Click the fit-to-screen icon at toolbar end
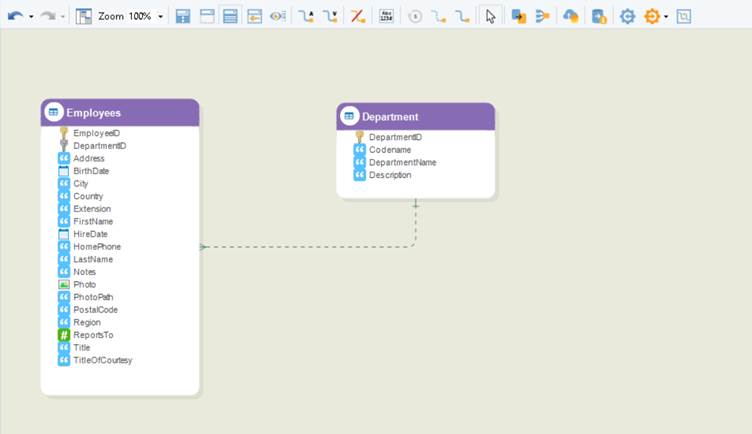The image size is (752, 434). pos(684,16)
